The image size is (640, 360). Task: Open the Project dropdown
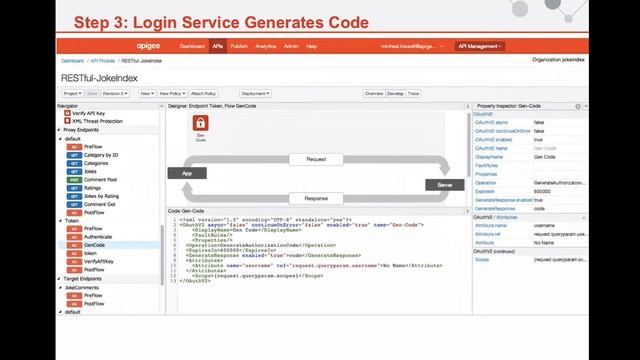73,93
